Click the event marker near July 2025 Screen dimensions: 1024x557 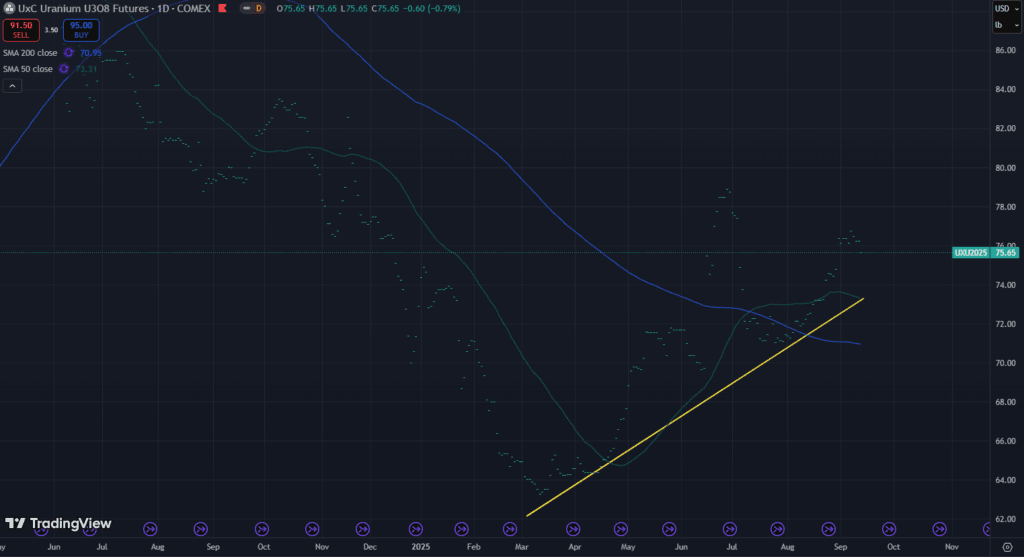[x=733, y=528]
